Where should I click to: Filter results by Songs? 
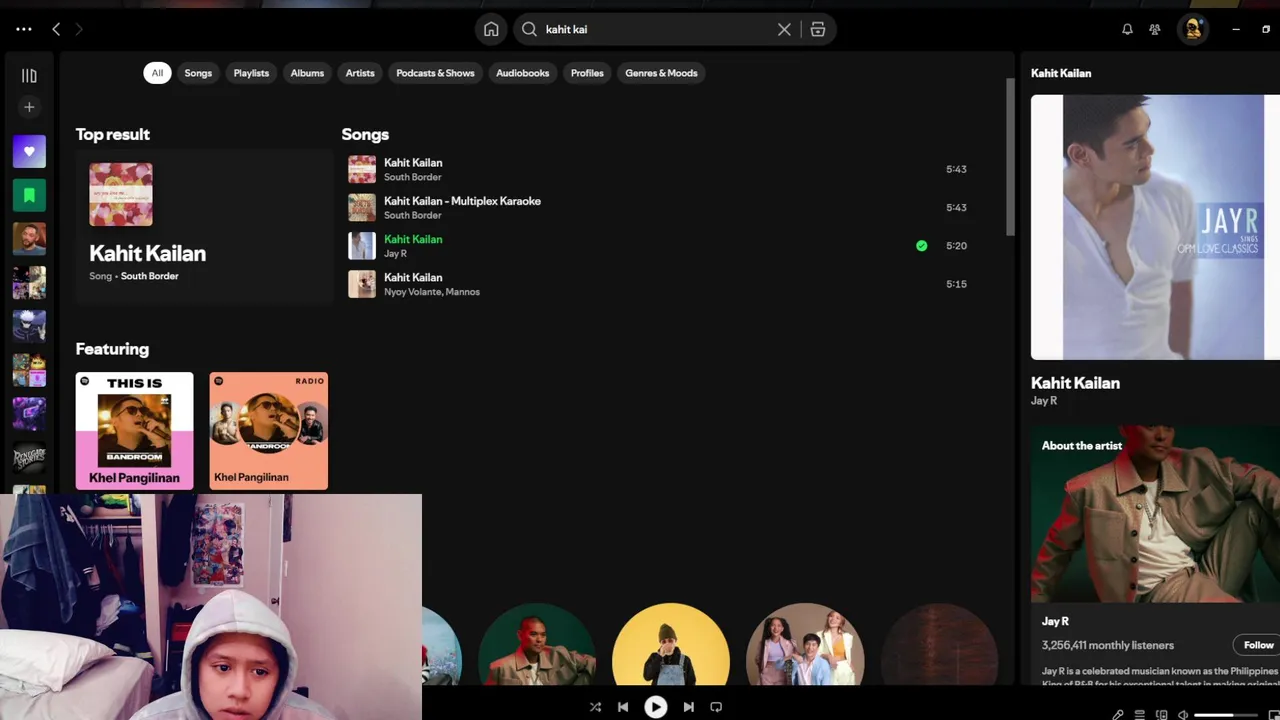(x=198, y=73)
